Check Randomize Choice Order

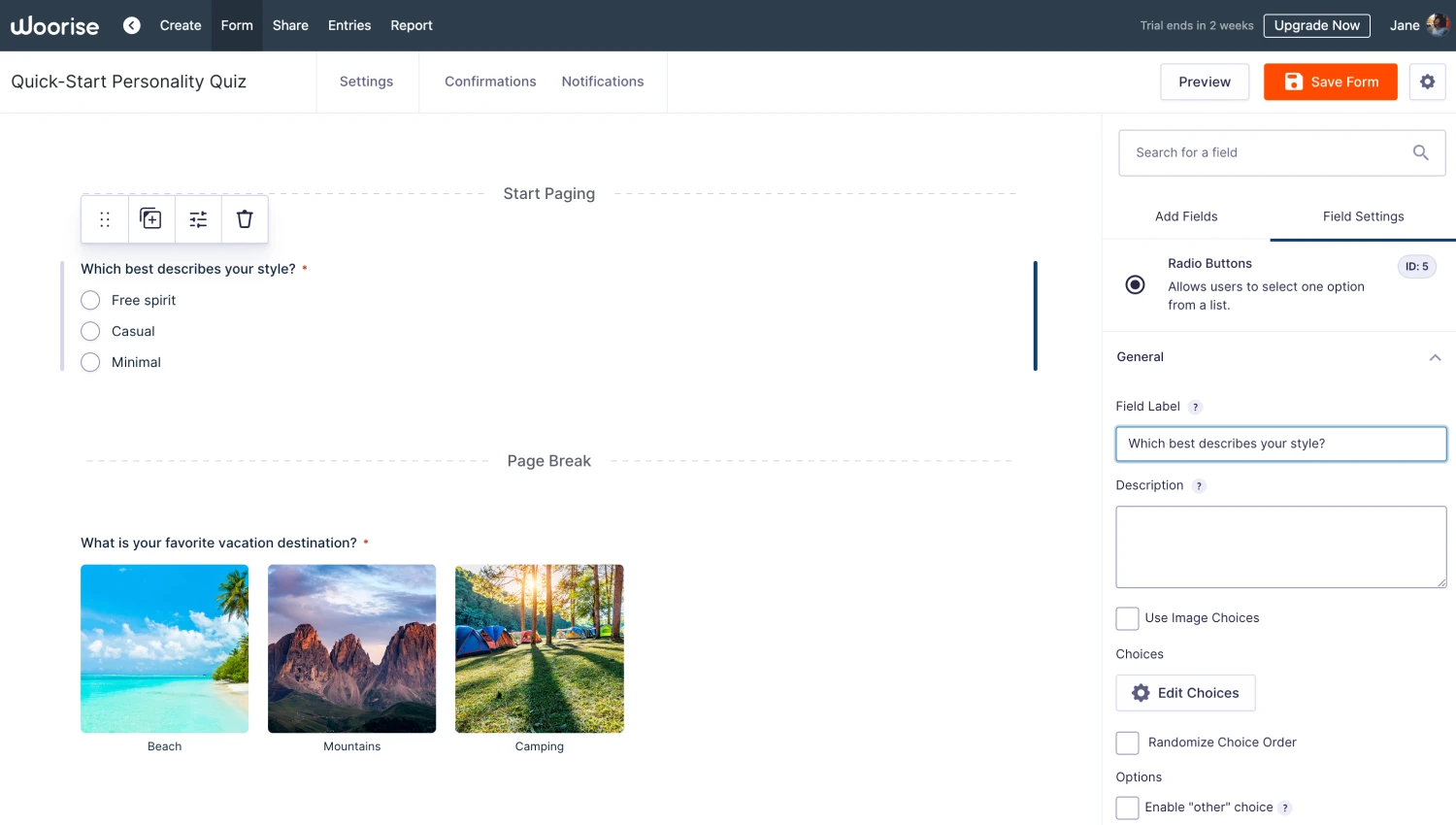coord(1127,742)
